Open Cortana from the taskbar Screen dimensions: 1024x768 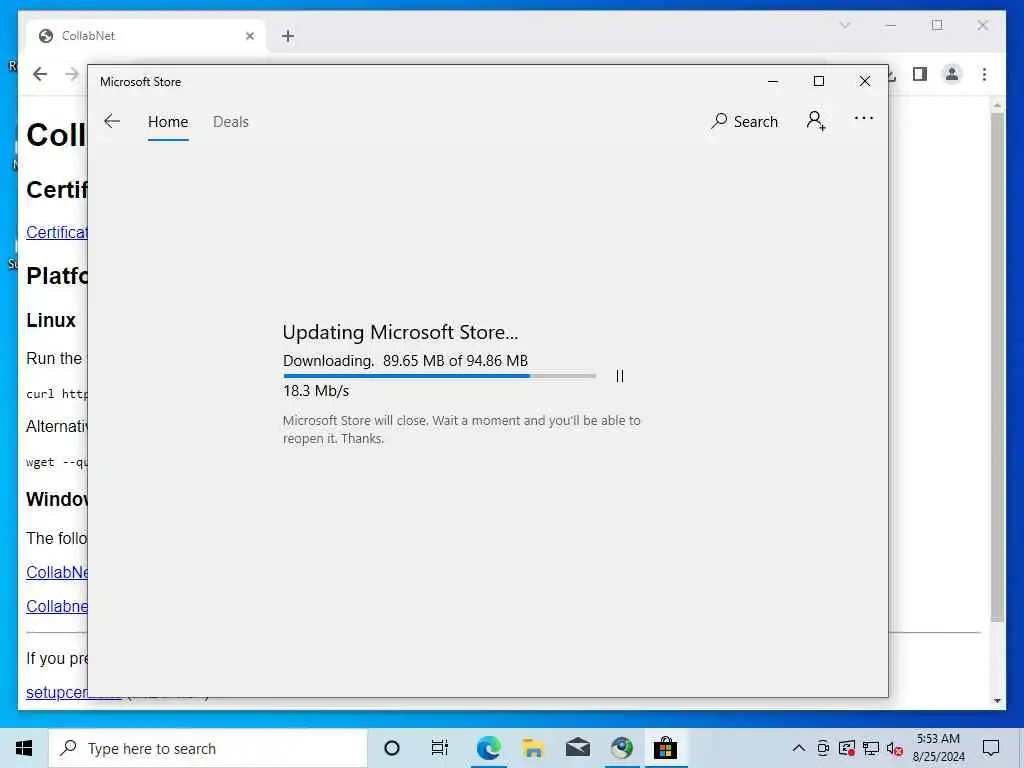[392, 748]
